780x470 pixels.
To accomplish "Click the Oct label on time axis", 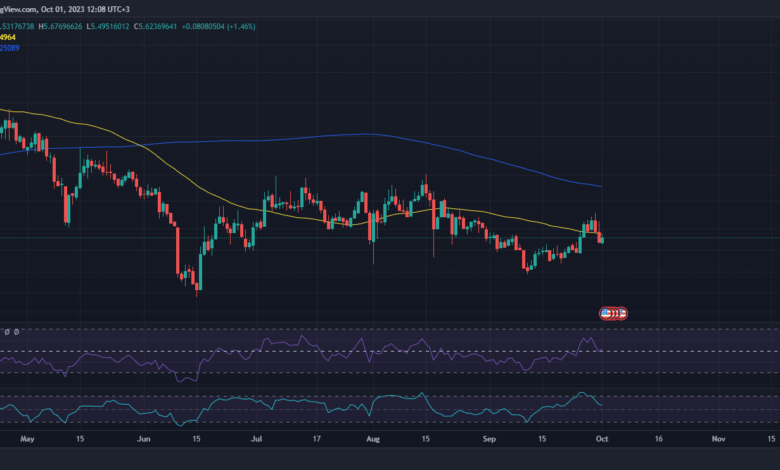I will 602,438.
